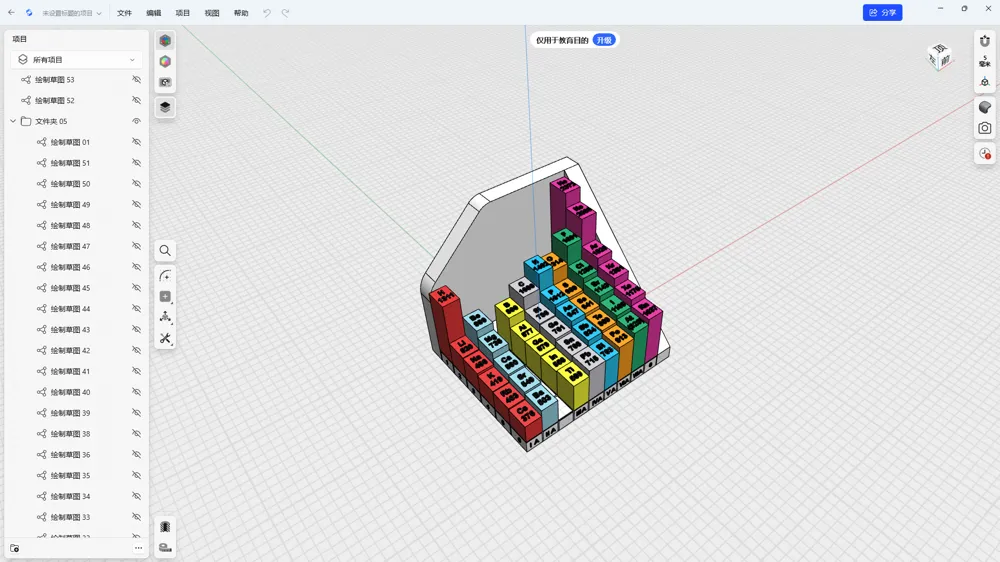Screen dimensions: 1000x562
Task: Open the 帮助 menu
Action: 241,13
